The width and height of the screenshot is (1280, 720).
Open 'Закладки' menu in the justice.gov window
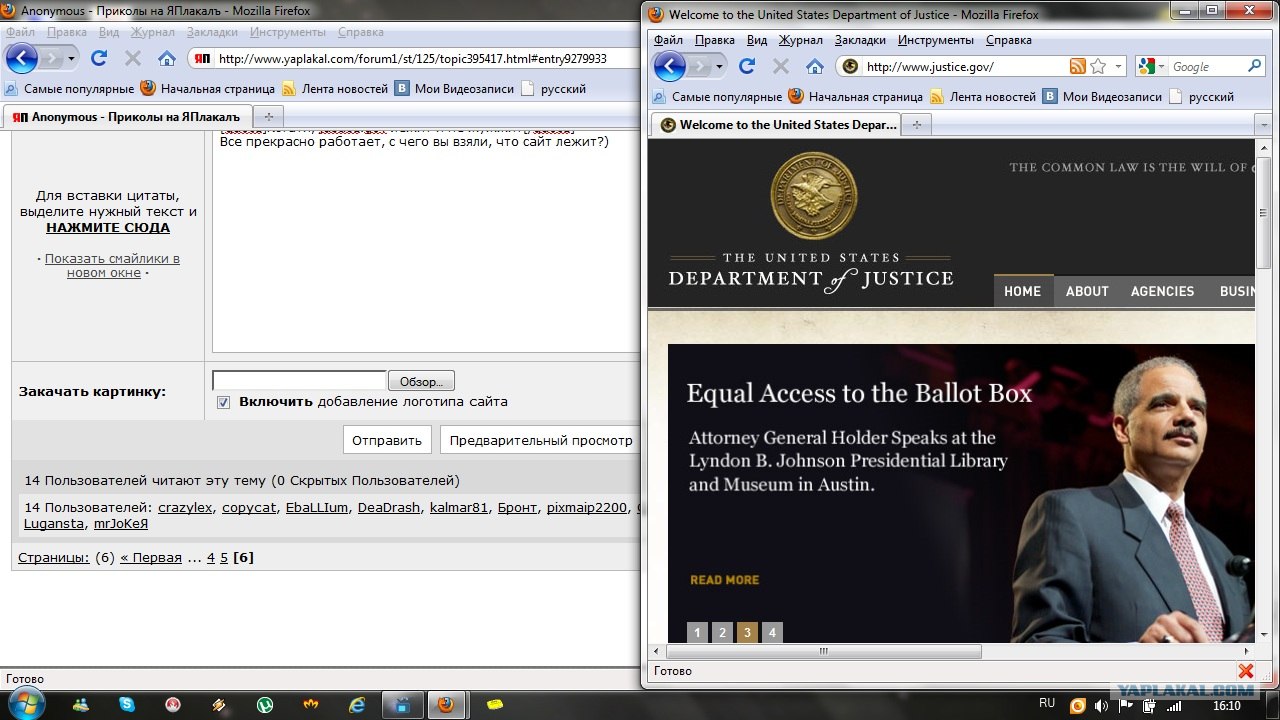pos(860,40)
